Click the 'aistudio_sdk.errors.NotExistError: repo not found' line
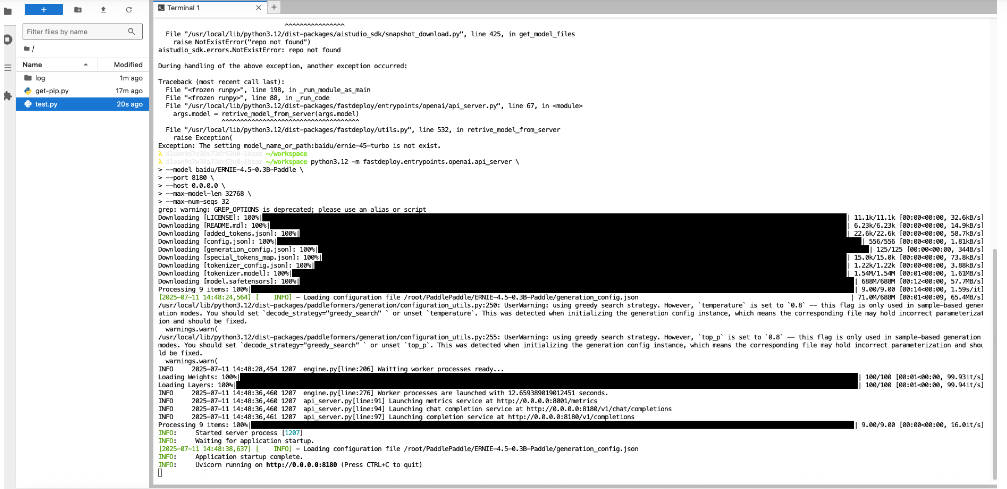1007x489 pixels. (x=249, y=49)
